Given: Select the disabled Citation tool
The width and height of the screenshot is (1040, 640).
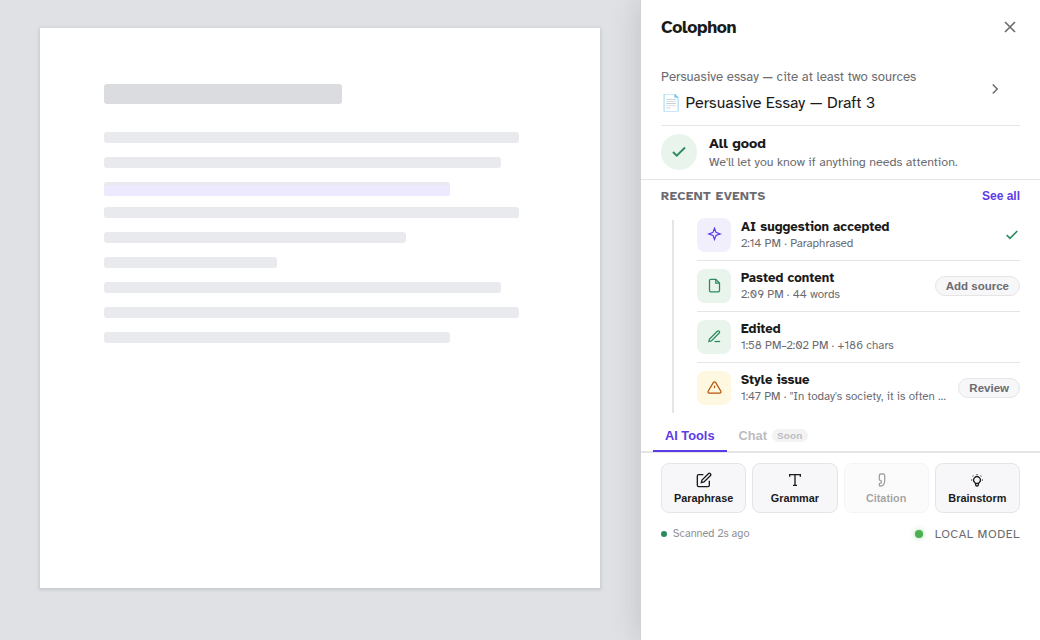Looking at the screenshot, I should [885, 488].
